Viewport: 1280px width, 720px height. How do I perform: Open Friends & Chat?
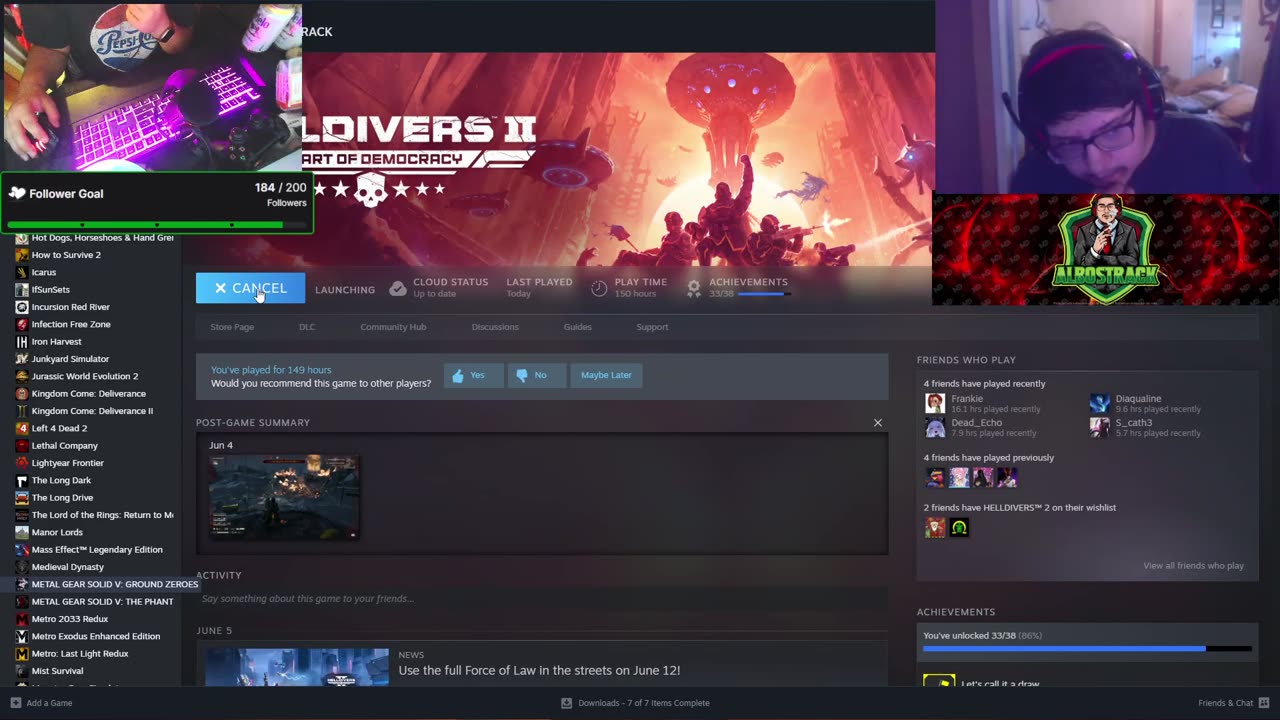[x=1233, y=703]
